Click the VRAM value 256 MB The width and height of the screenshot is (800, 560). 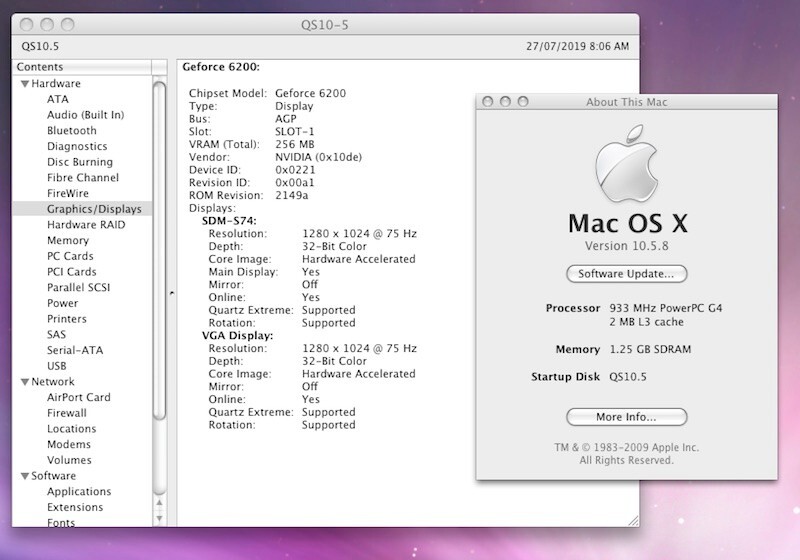[295, 144]
